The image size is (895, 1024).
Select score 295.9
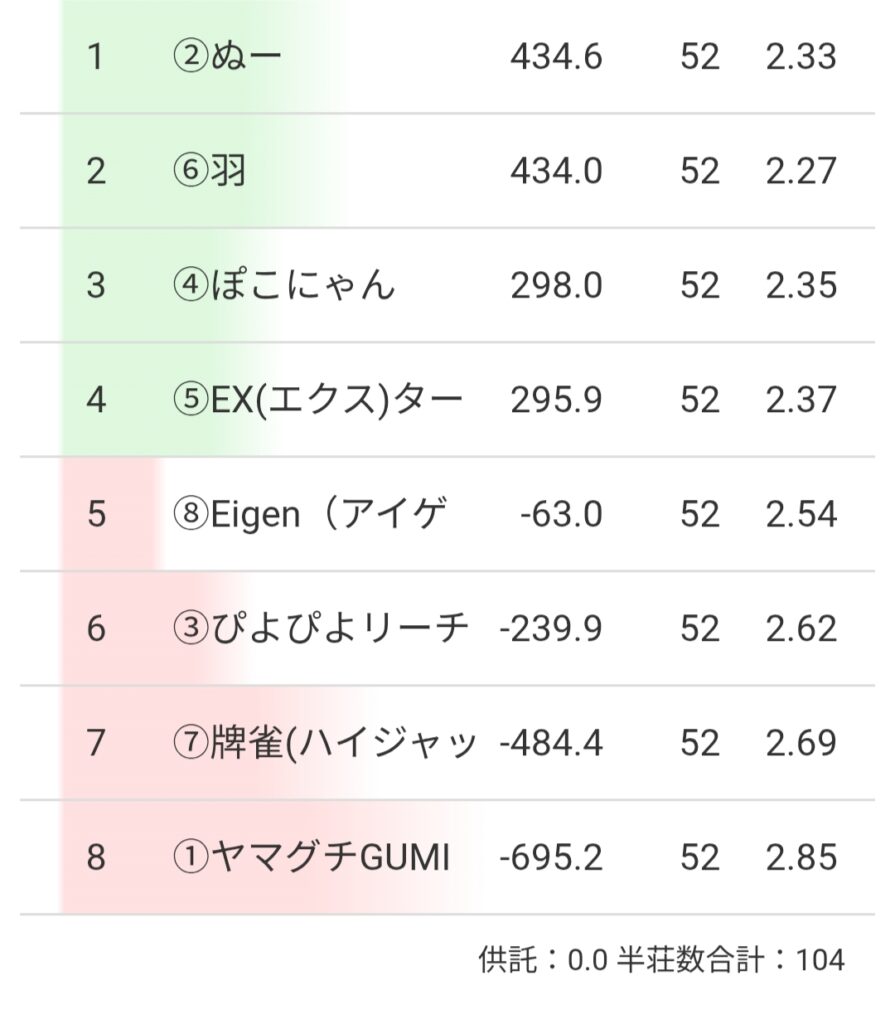point(556,400)
